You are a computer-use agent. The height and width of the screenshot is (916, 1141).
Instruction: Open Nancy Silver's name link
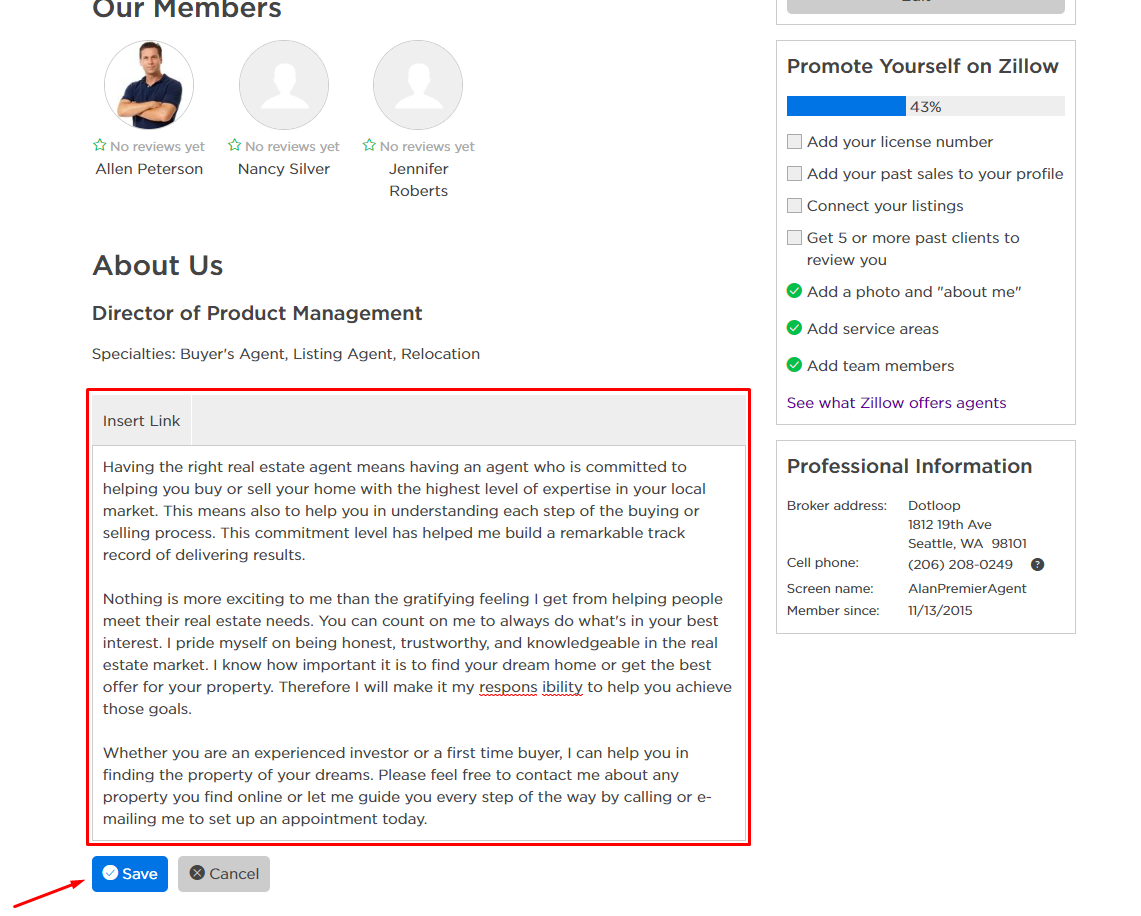pos(284,169)
